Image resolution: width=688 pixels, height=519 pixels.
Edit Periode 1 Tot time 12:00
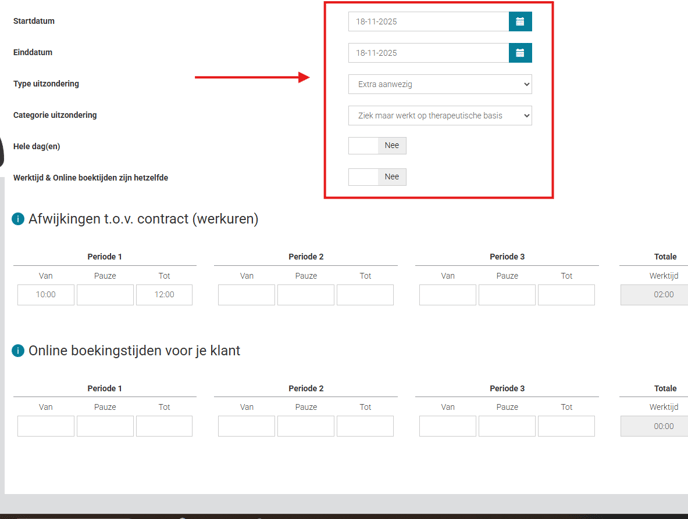click(164, 295)
